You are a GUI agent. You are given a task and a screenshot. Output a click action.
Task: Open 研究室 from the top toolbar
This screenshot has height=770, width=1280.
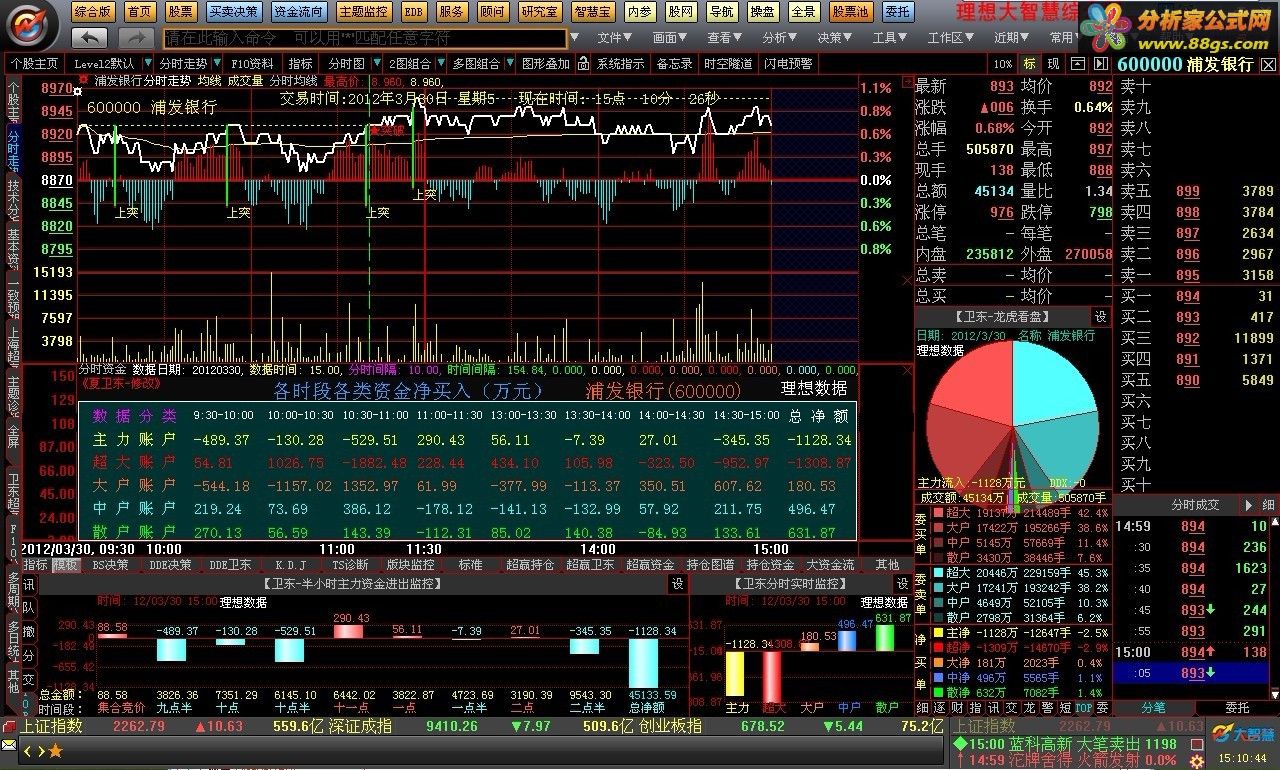[540, 12]
